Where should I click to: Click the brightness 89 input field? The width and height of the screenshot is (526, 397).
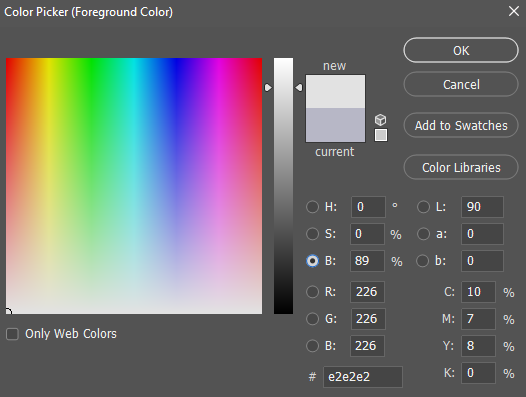tap(368, 261)
